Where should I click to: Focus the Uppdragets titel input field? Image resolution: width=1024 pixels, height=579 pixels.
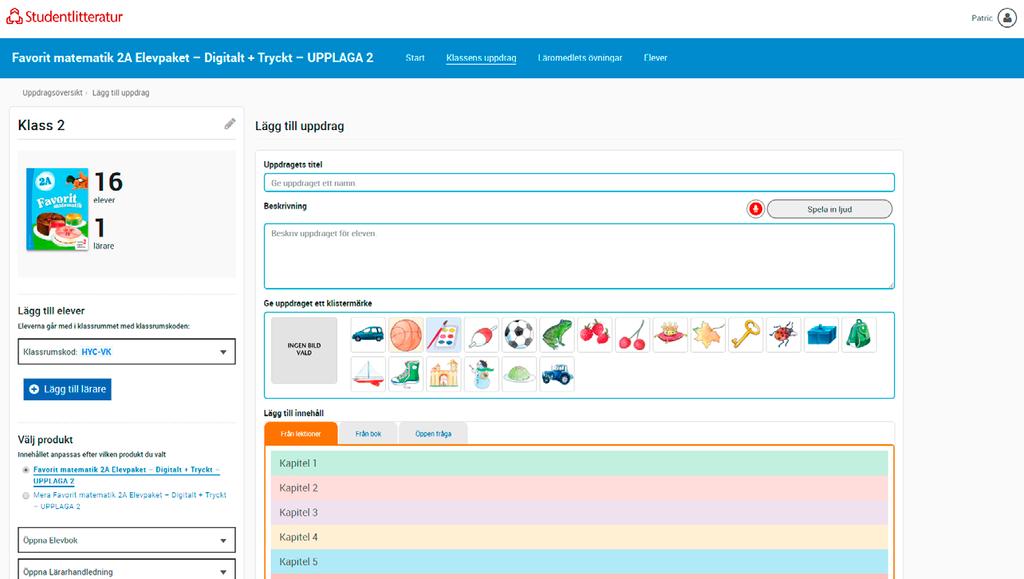tap(579, 183)
